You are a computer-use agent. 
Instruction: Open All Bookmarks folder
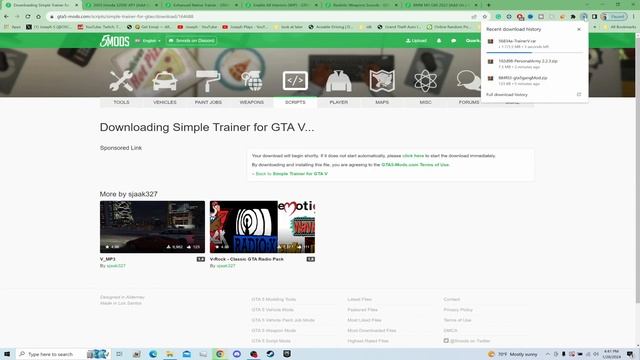[x=619, y=27]
